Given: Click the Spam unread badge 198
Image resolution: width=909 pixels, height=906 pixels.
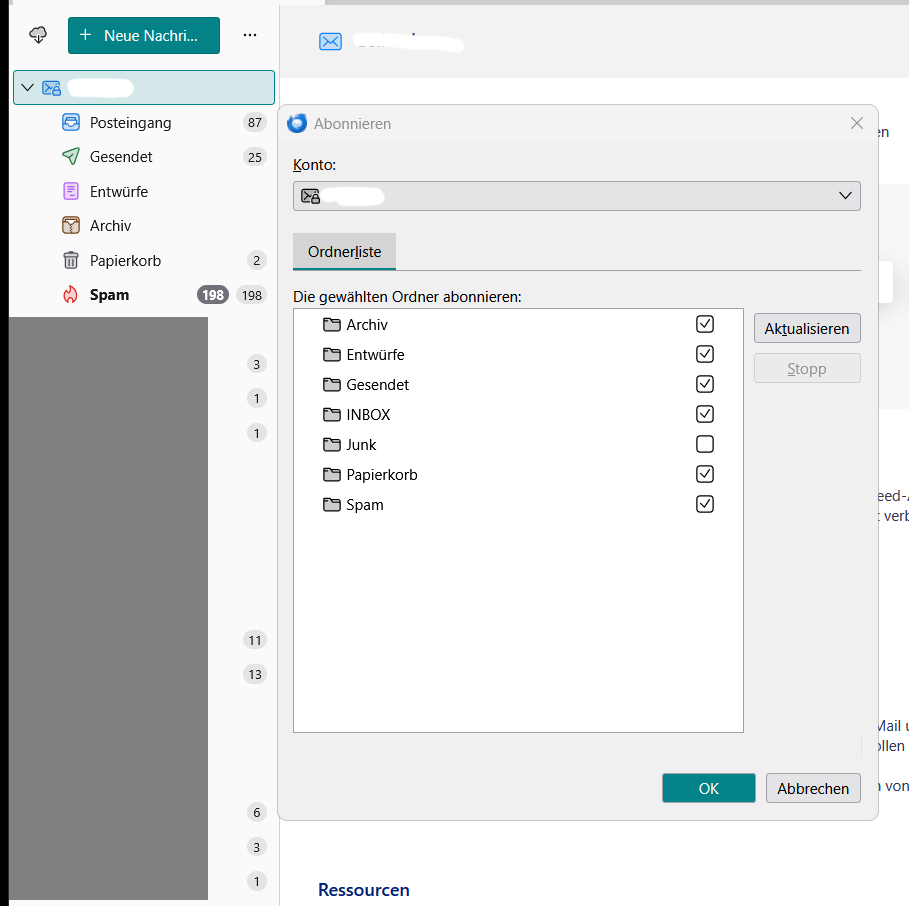Looking at the screenshot, I should tap(213, 295).
